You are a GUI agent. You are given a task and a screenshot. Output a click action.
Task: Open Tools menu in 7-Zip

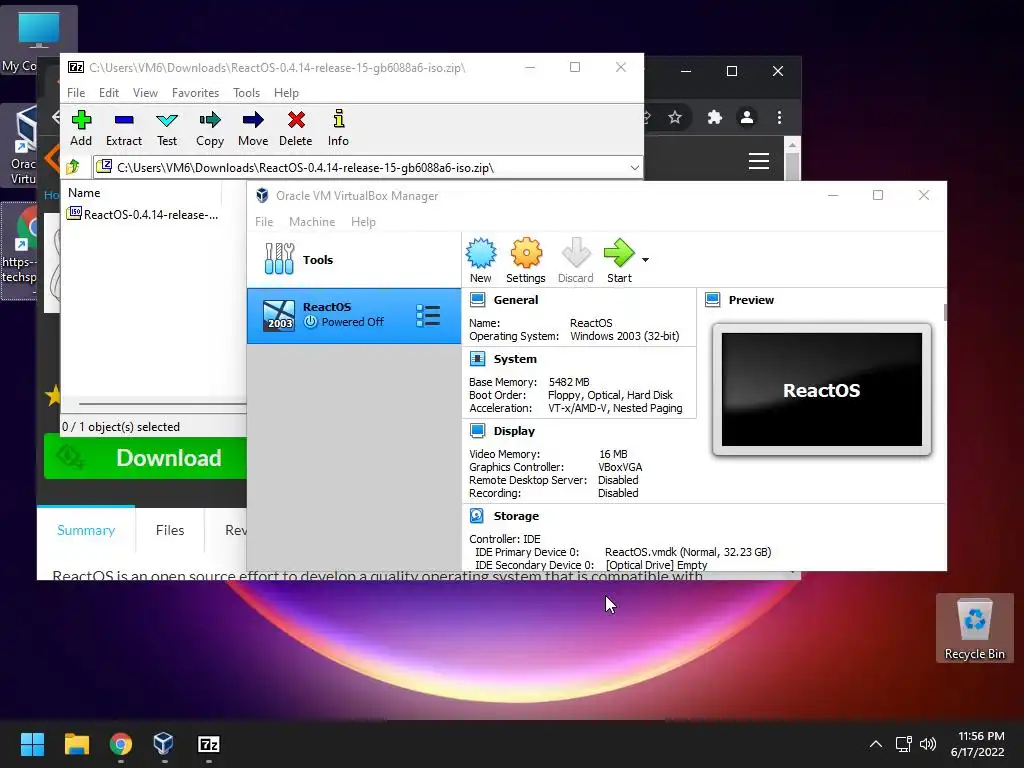pyautogui.click(x=246, y=93)
